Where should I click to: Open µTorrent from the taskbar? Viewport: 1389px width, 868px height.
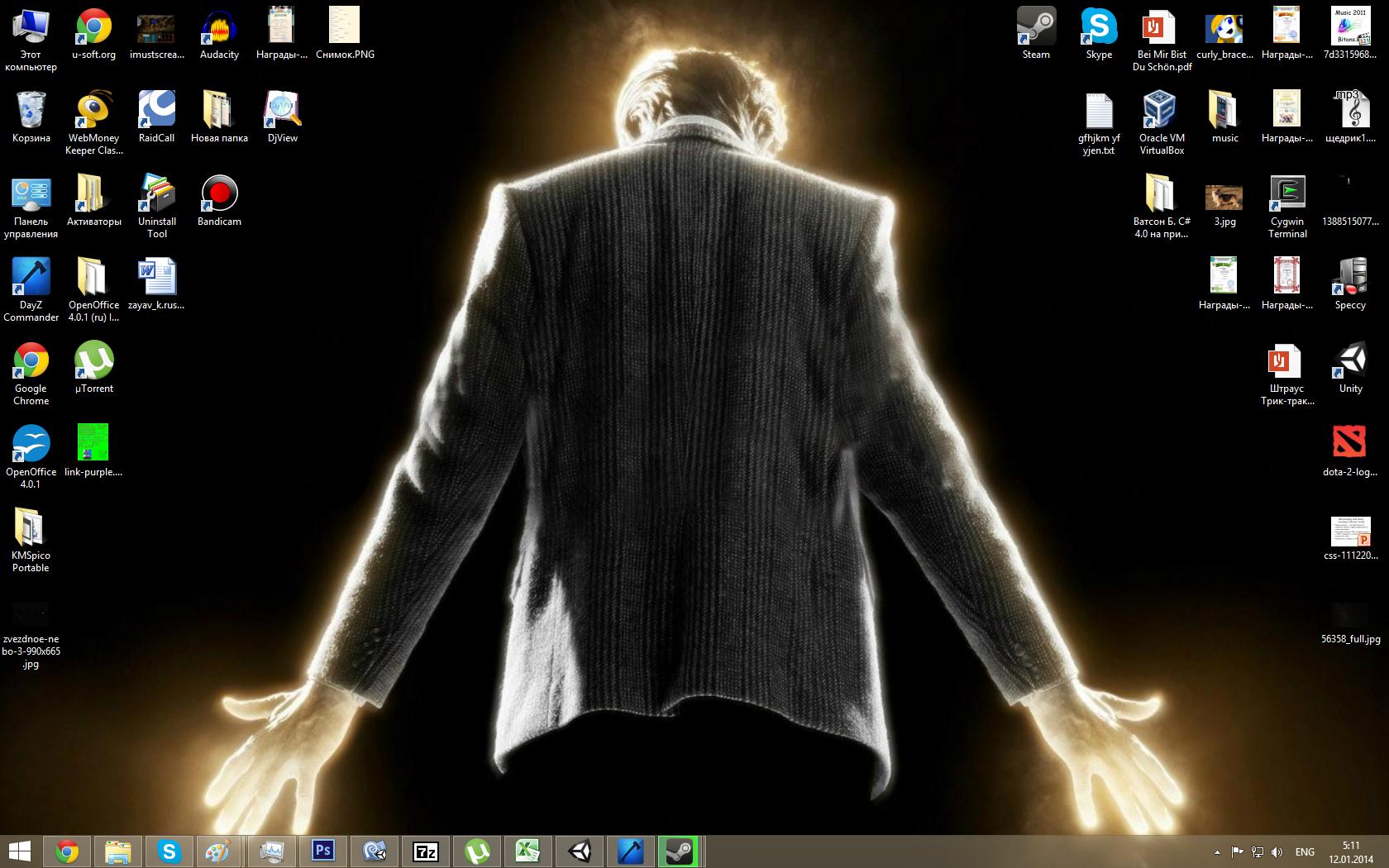click(477, 851)
